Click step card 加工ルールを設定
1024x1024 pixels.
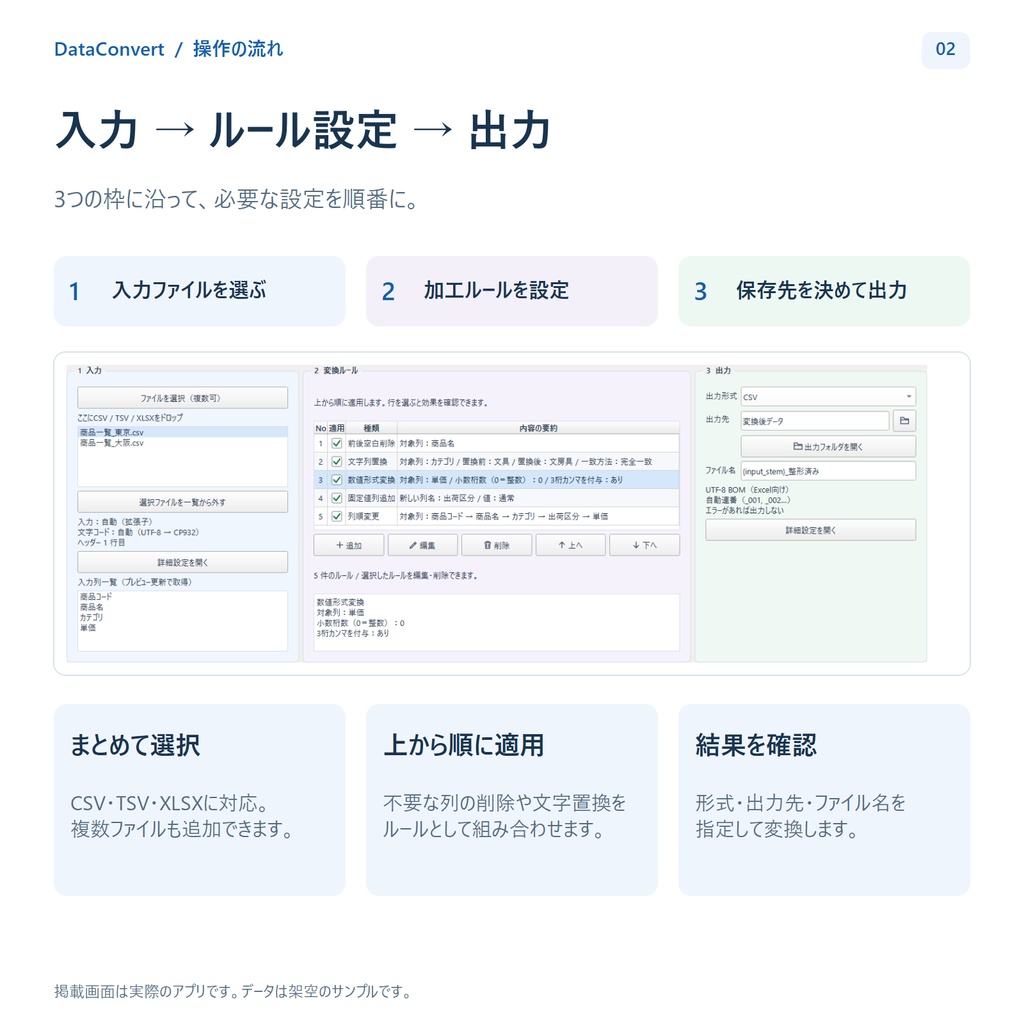coord(511,291)
